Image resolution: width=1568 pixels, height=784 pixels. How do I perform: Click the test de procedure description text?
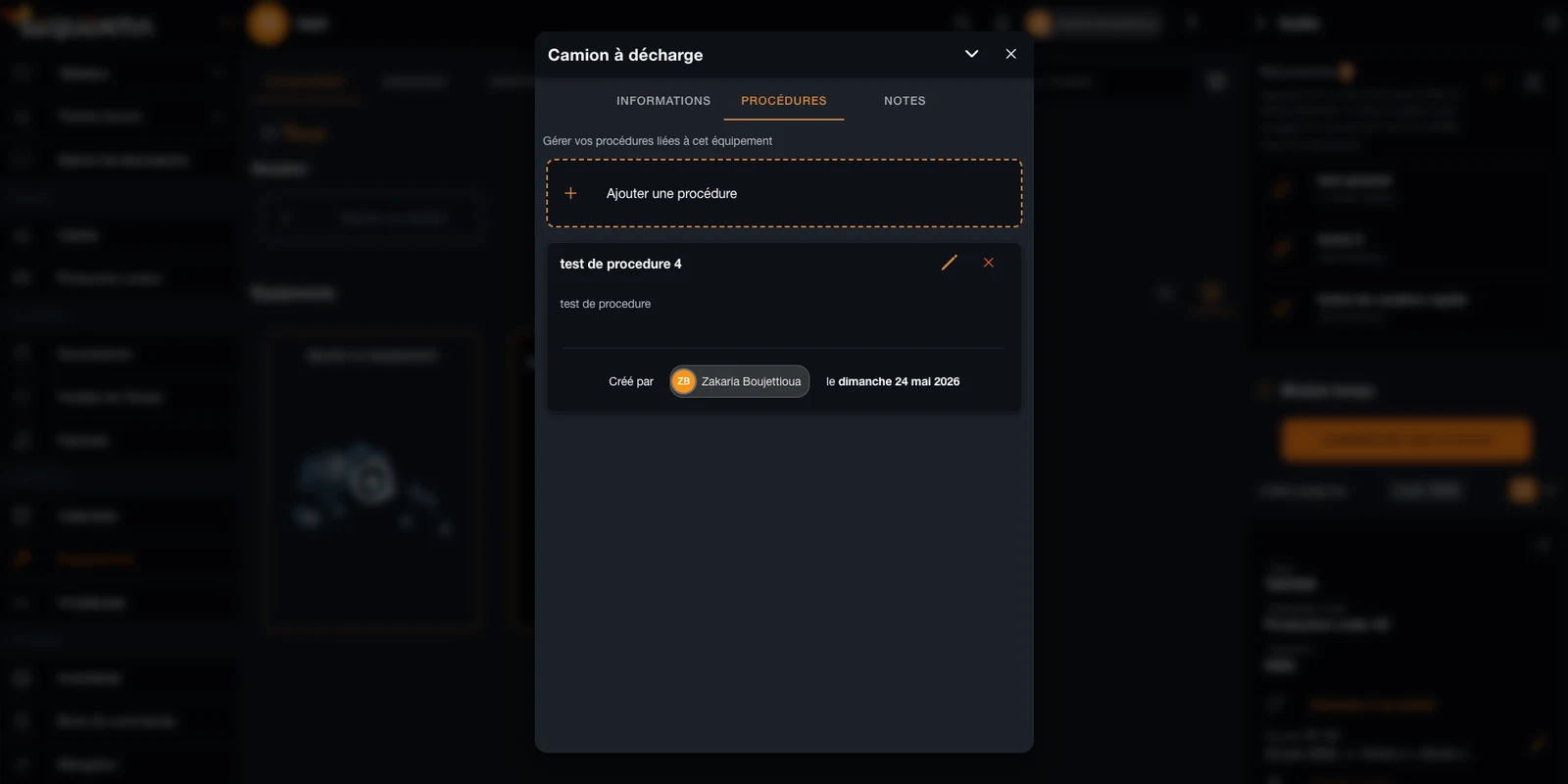pos(606,304)
